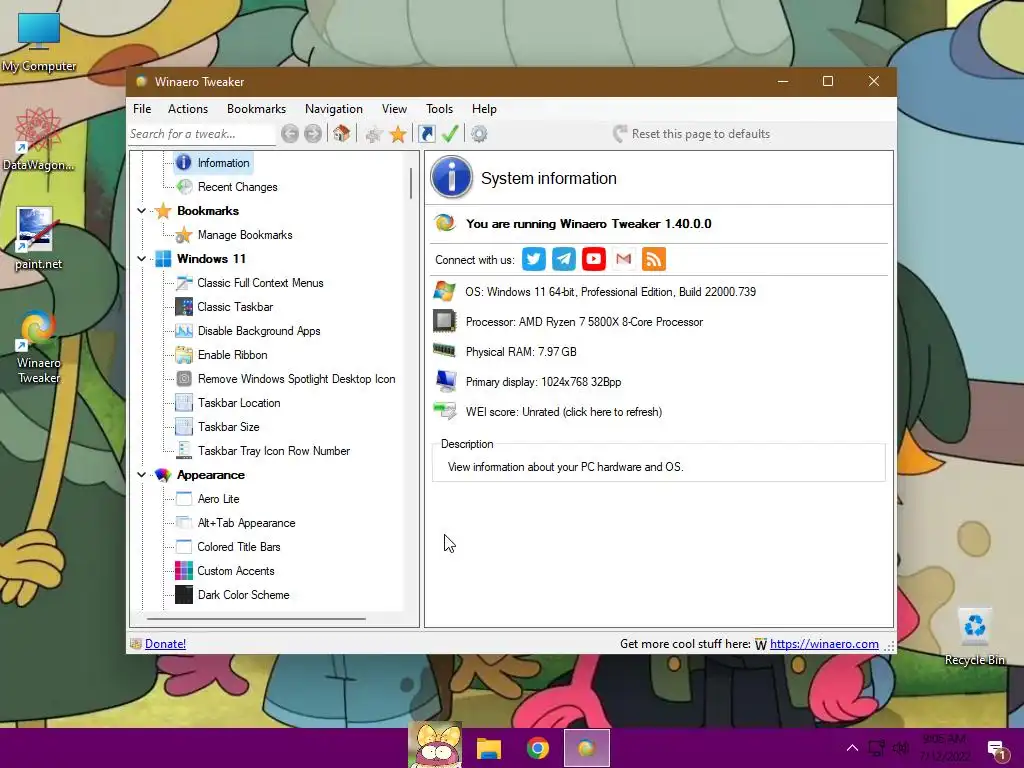Open Chrome from the taskbar

tap(538, 748)
